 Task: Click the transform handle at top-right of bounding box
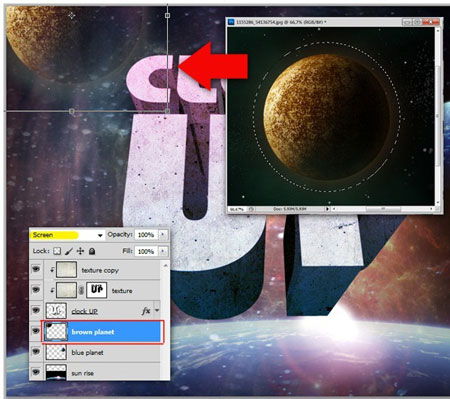click(x=167, y=15)
